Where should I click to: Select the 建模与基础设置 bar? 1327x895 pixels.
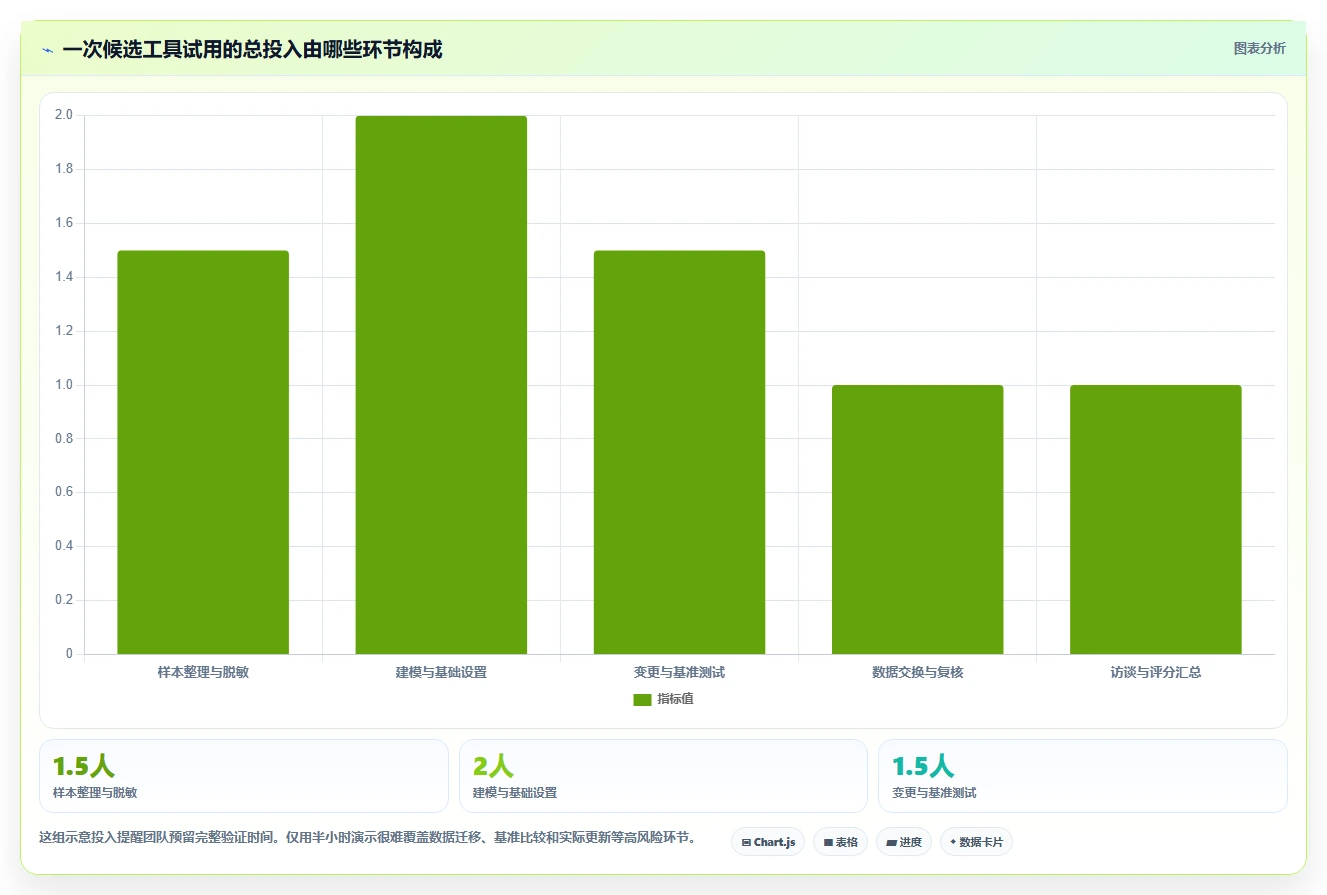(x=441, y=385)
